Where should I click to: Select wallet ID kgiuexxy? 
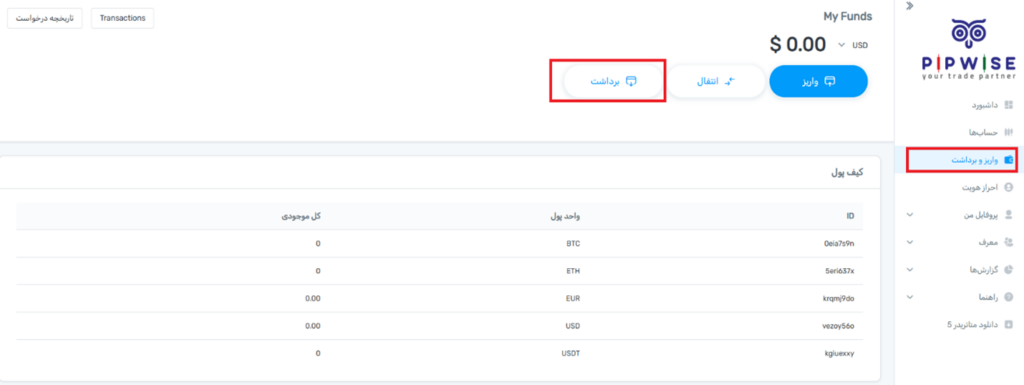pos(839,353)
